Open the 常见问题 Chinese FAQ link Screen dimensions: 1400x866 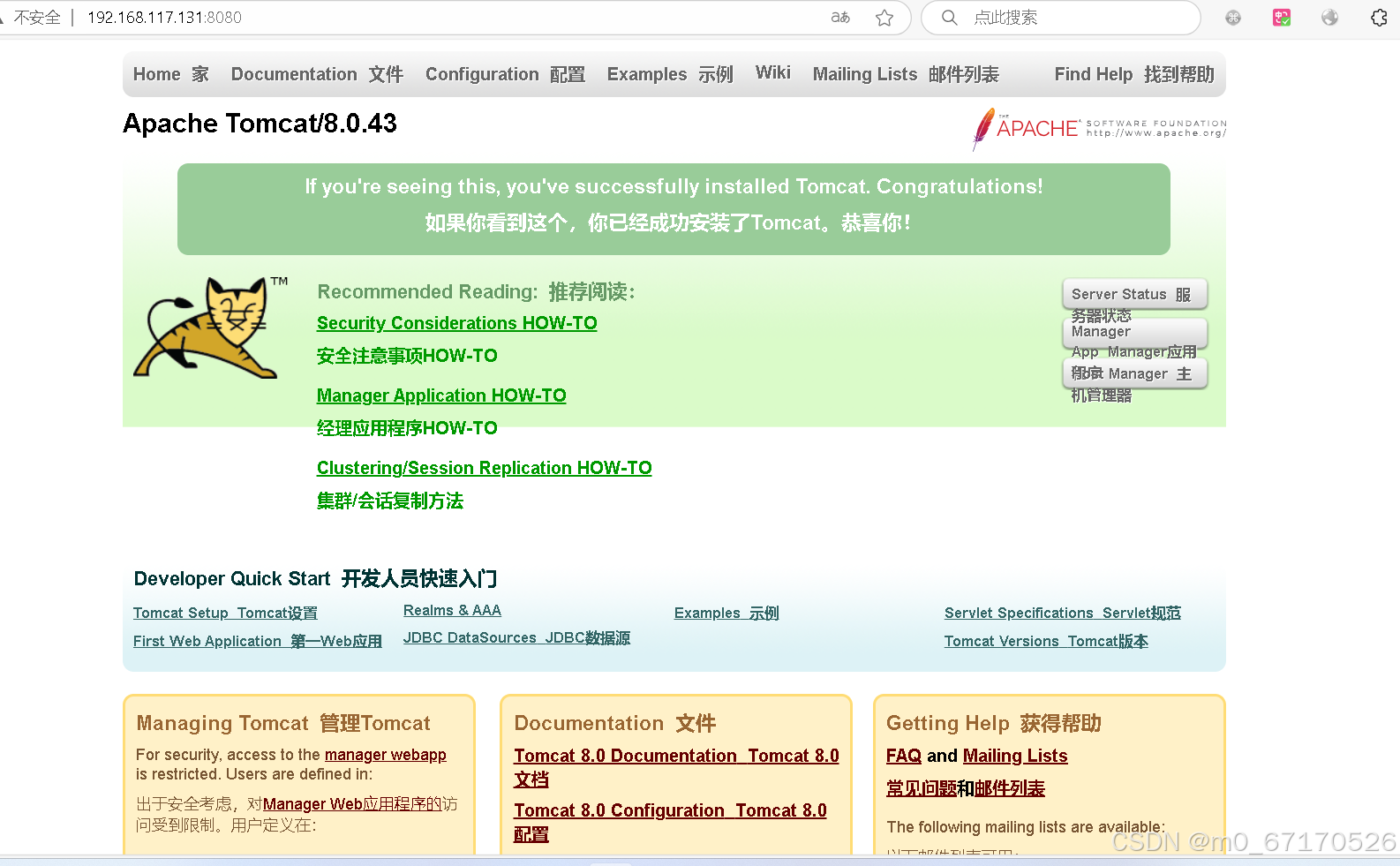tap(922, 788)
